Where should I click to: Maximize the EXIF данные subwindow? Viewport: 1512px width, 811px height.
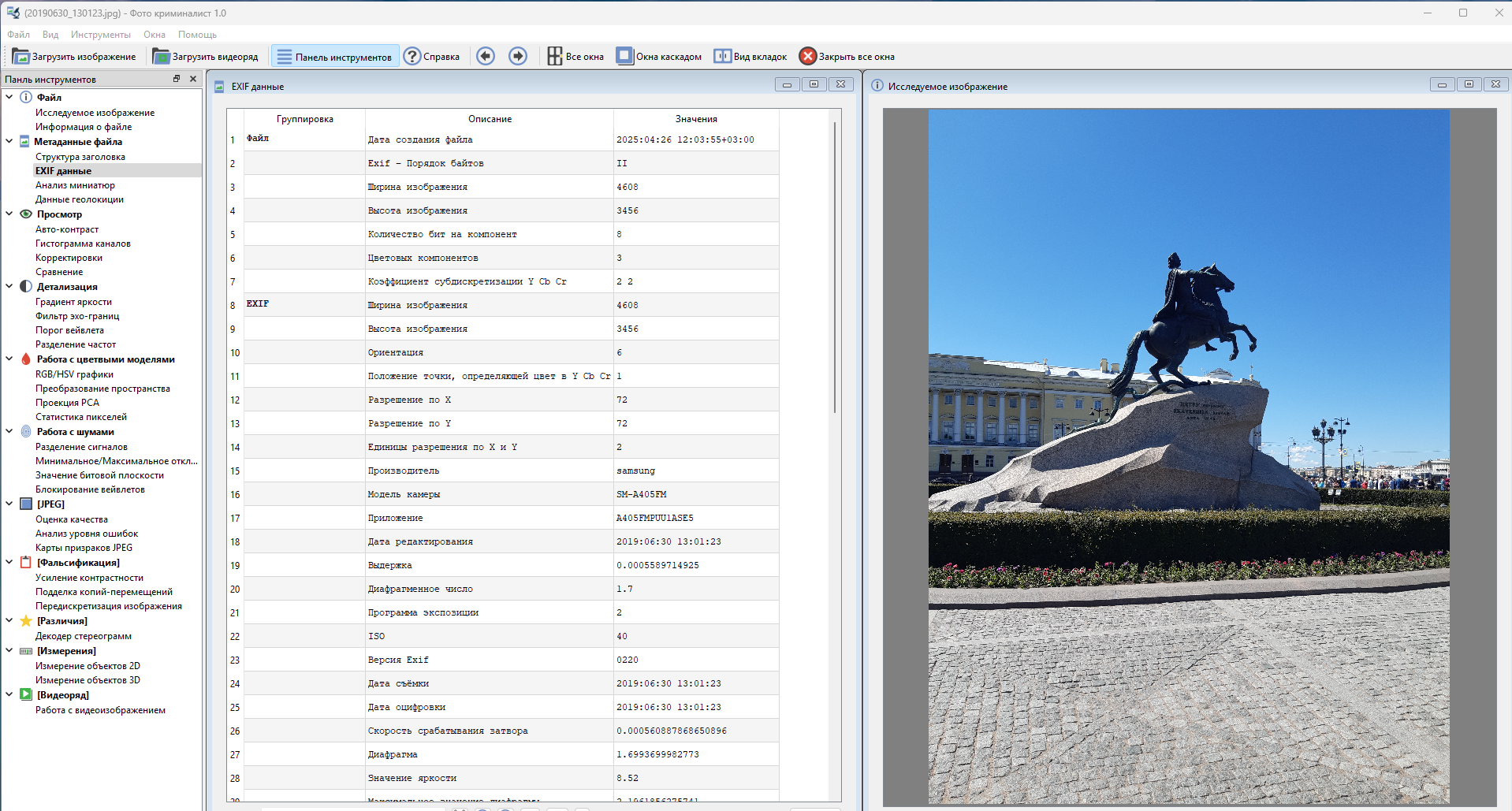814,84
